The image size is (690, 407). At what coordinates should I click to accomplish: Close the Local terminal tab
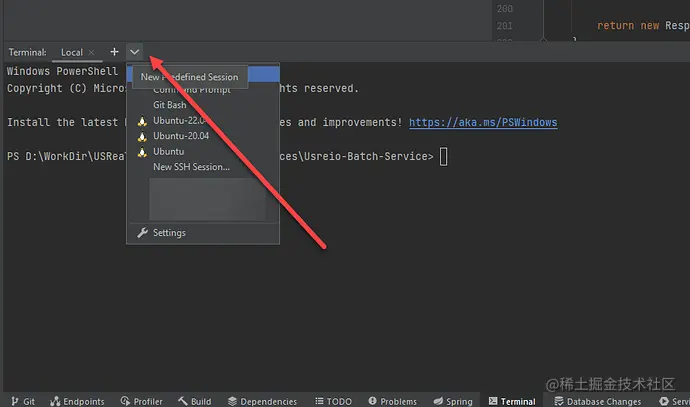[92, 52]
